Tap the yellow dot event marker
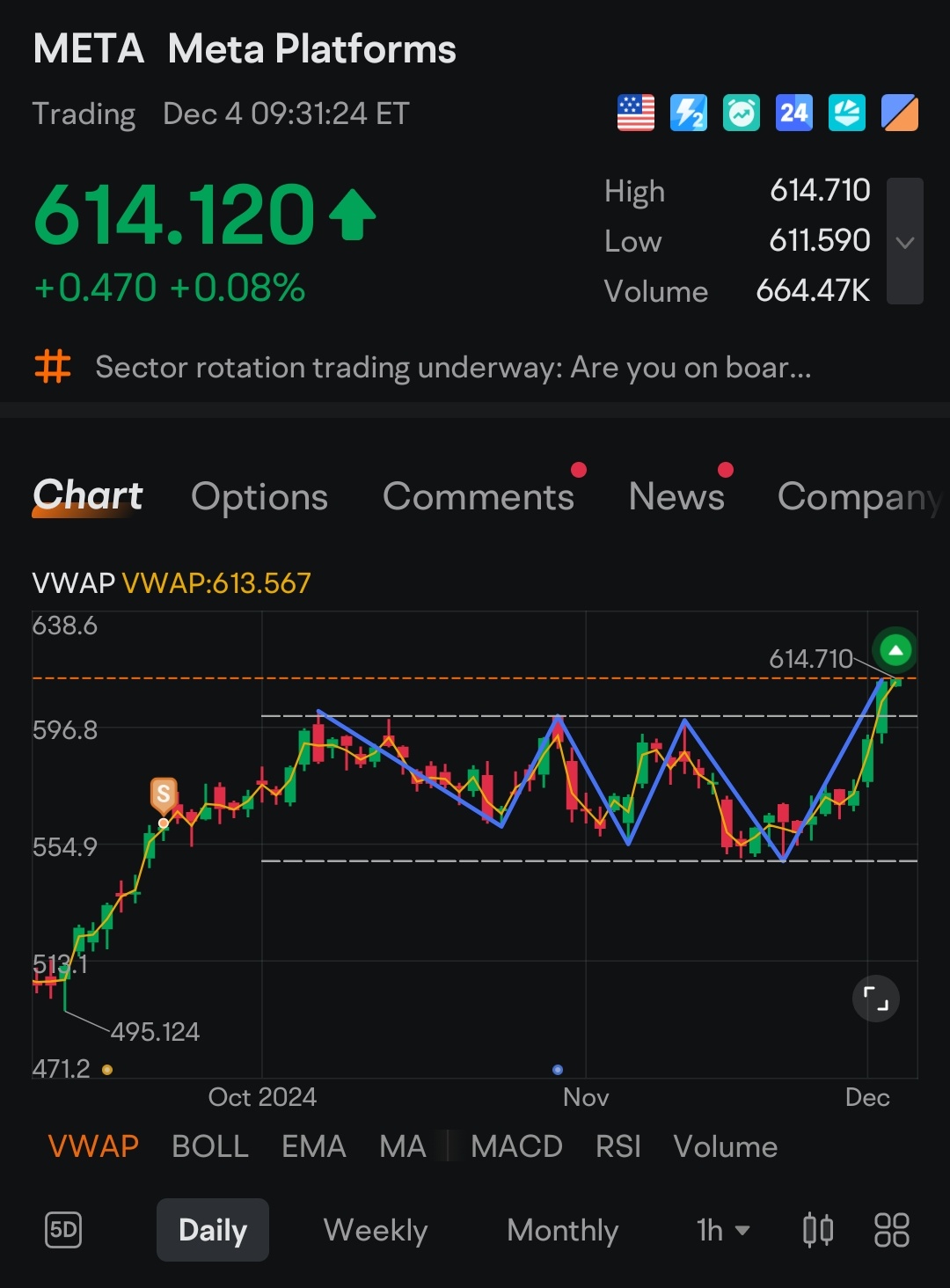 point(107,1070)
